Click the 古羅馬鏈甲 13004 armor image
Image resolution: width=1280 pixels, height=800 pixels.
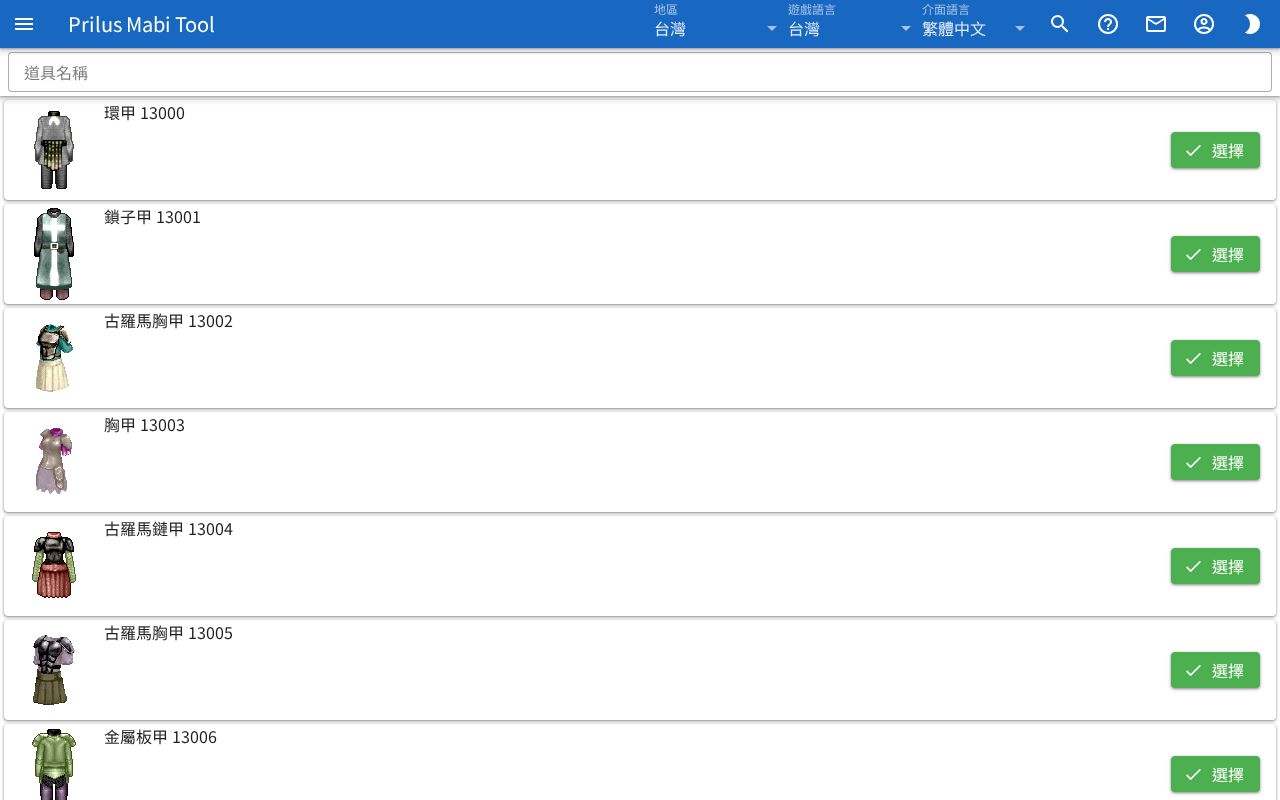[x=54, y=565]
